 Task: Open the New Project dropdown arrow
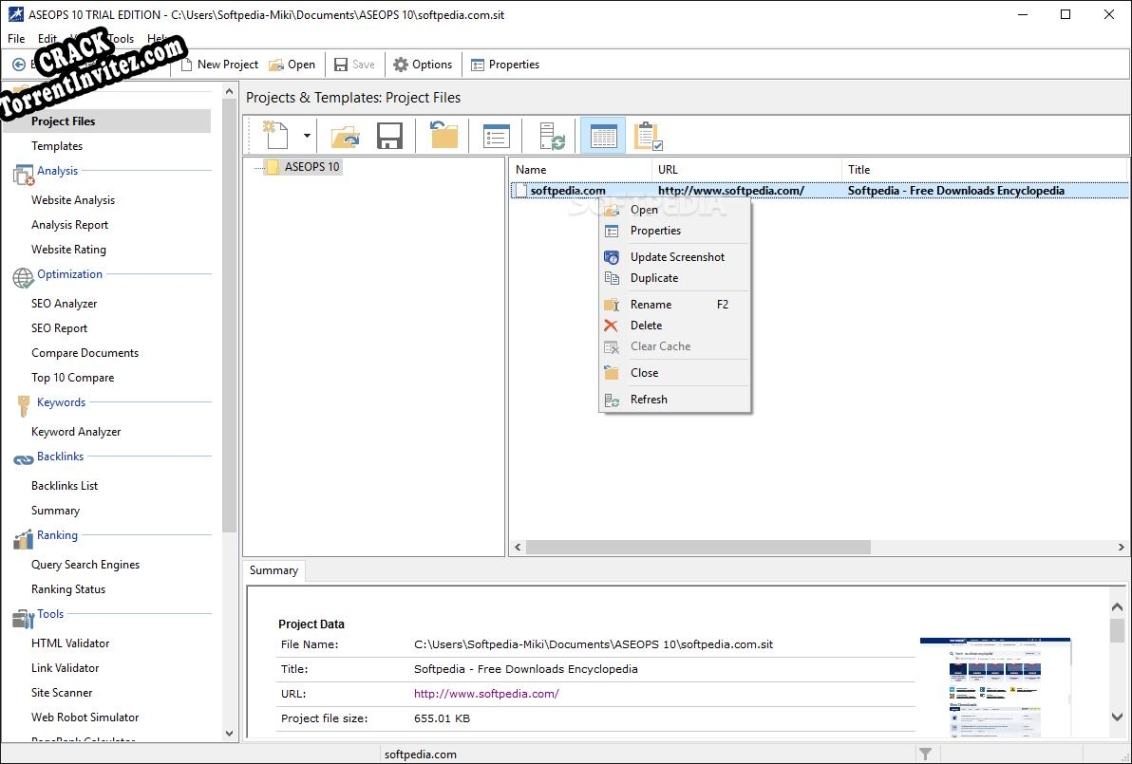click(x=306, y=135)
